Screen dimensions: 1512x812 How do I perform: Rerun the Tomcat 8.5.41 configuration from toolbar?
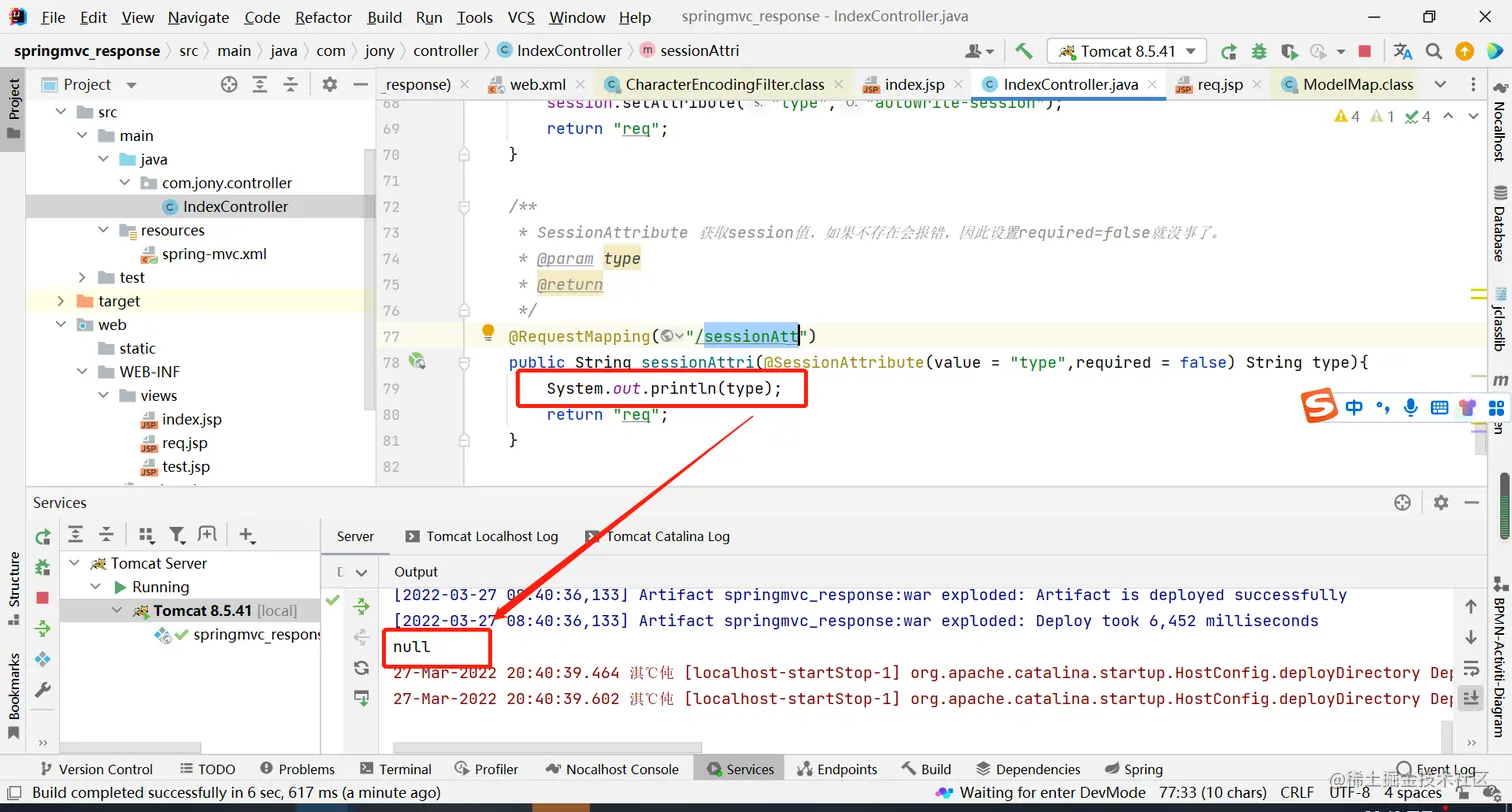tap(1229, 51)
